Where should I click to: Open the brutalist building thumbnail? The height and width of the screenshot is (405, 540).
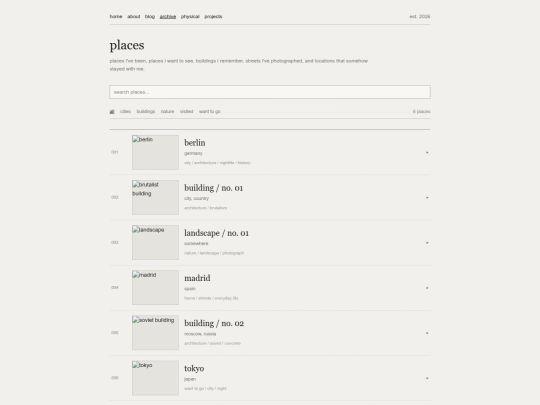point(155,197)
